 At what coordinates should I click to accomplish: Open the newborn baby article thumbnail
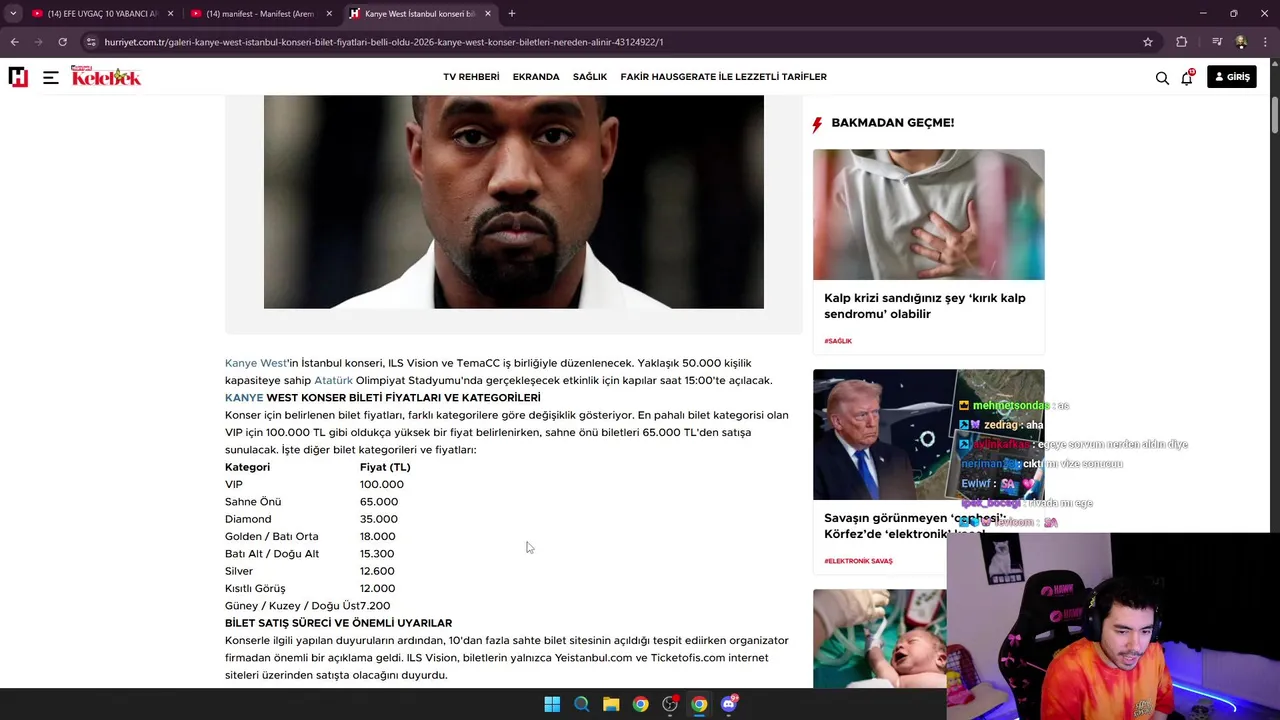pos(879,638)
